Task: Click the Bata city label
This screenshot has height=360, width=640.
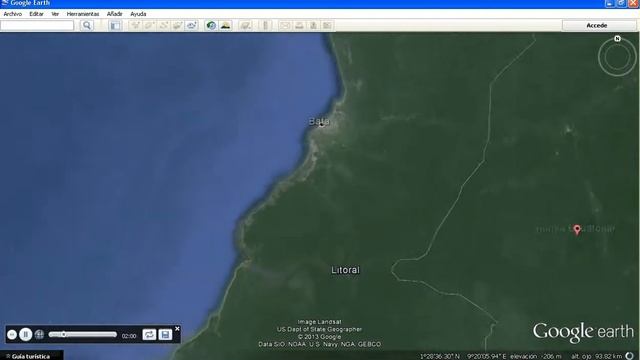Action: point(319,121)
